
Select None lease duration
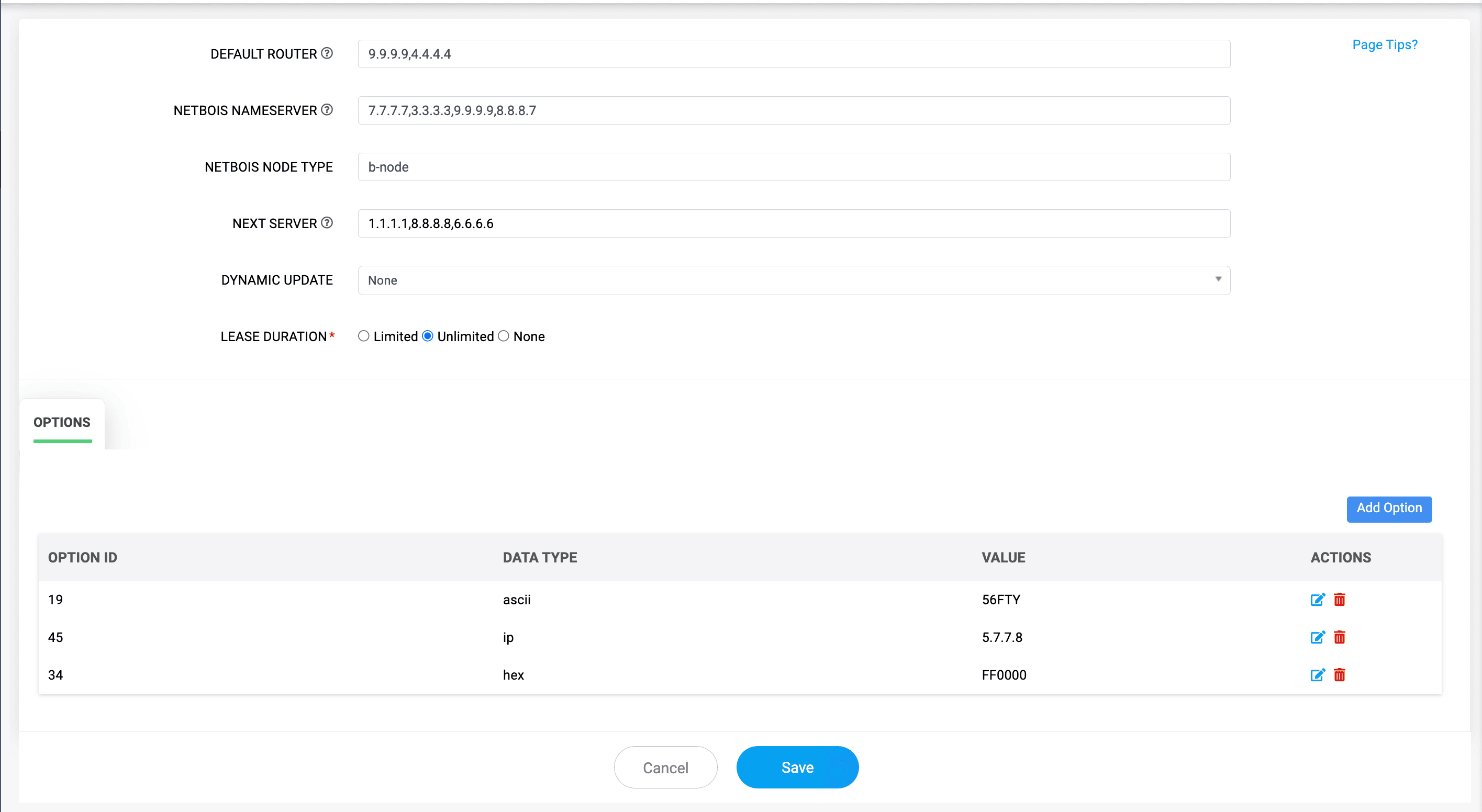(x=504, y=336)
